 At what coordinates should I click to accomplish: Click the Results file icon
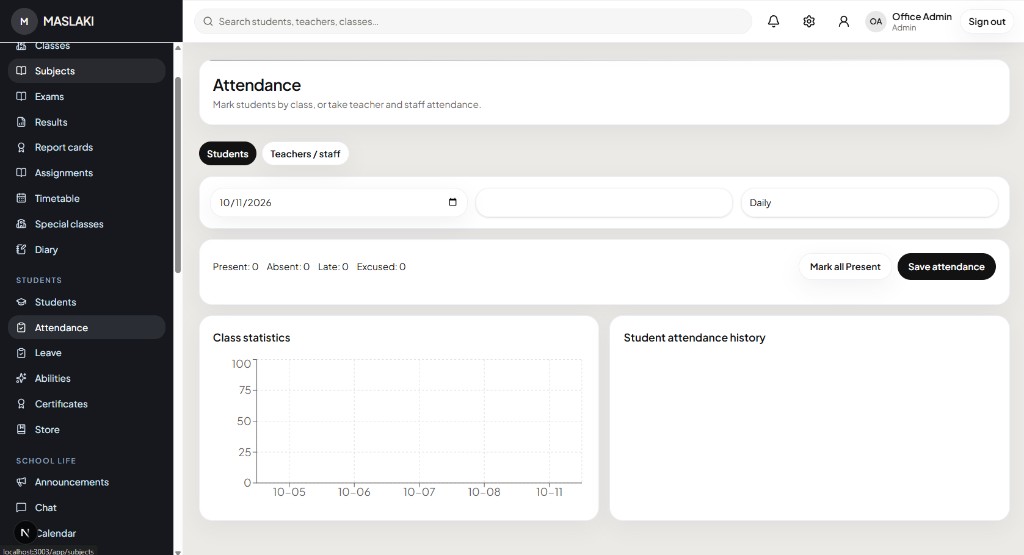pyautogui.click(x=22, y=122)
